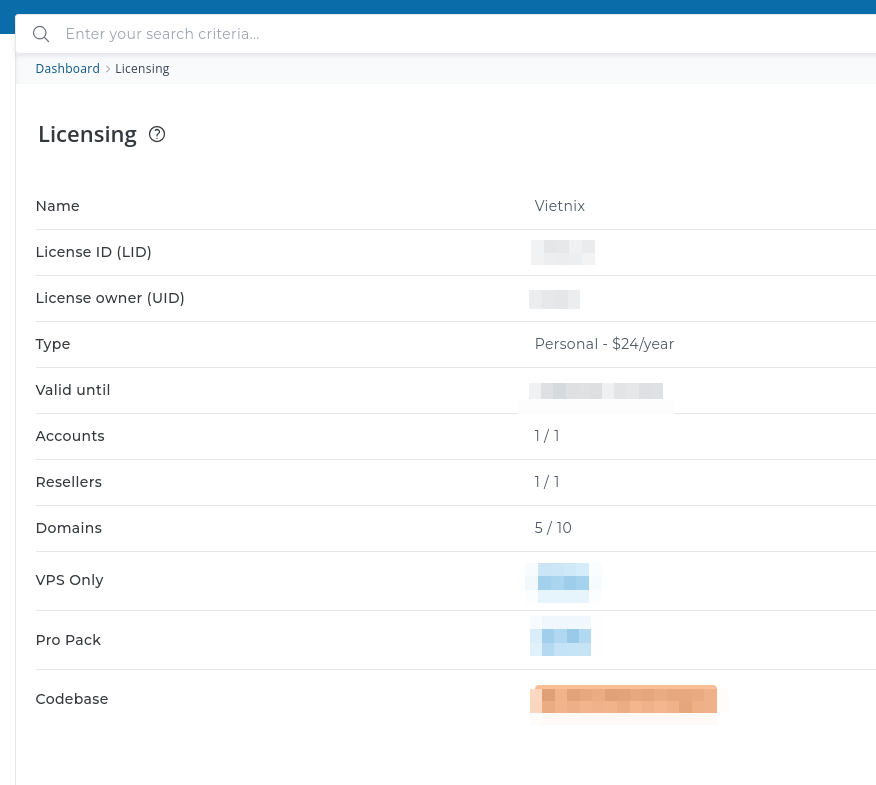
Task: Select the help icon next to the Licensing heading
Action: [x=157, y=134]
